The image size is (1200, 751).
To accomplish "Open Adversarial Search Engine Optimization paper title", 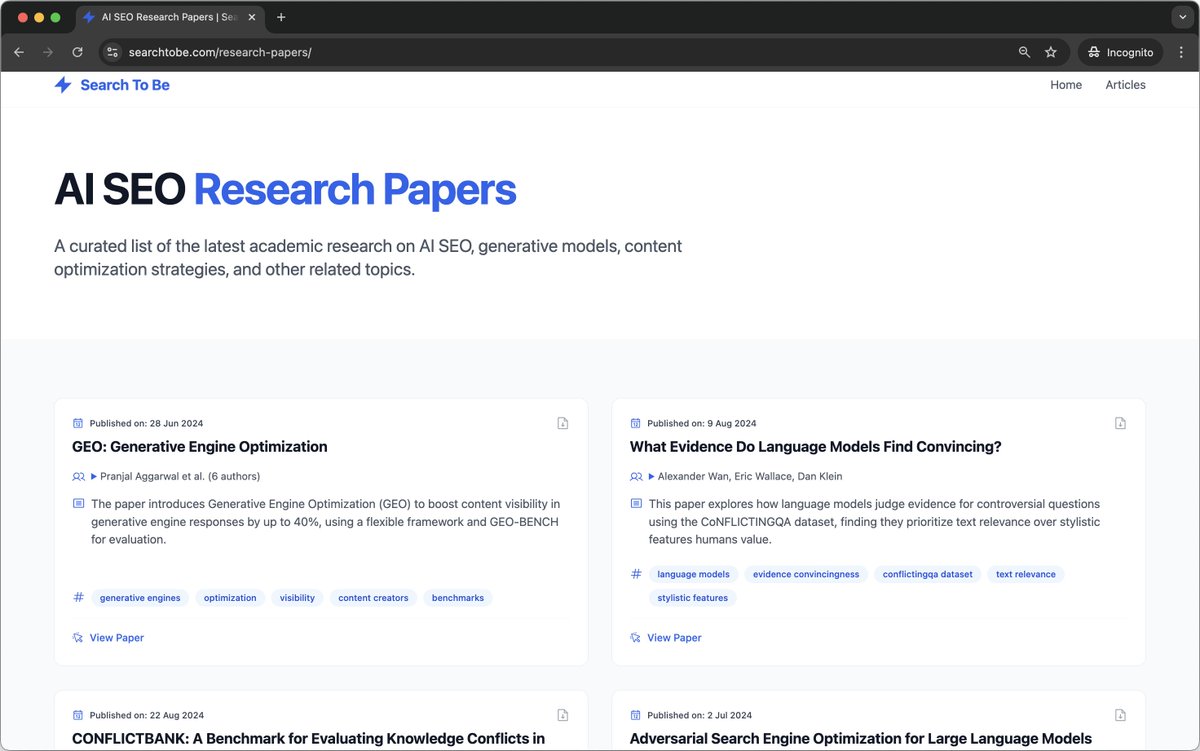I will (861, 739).
